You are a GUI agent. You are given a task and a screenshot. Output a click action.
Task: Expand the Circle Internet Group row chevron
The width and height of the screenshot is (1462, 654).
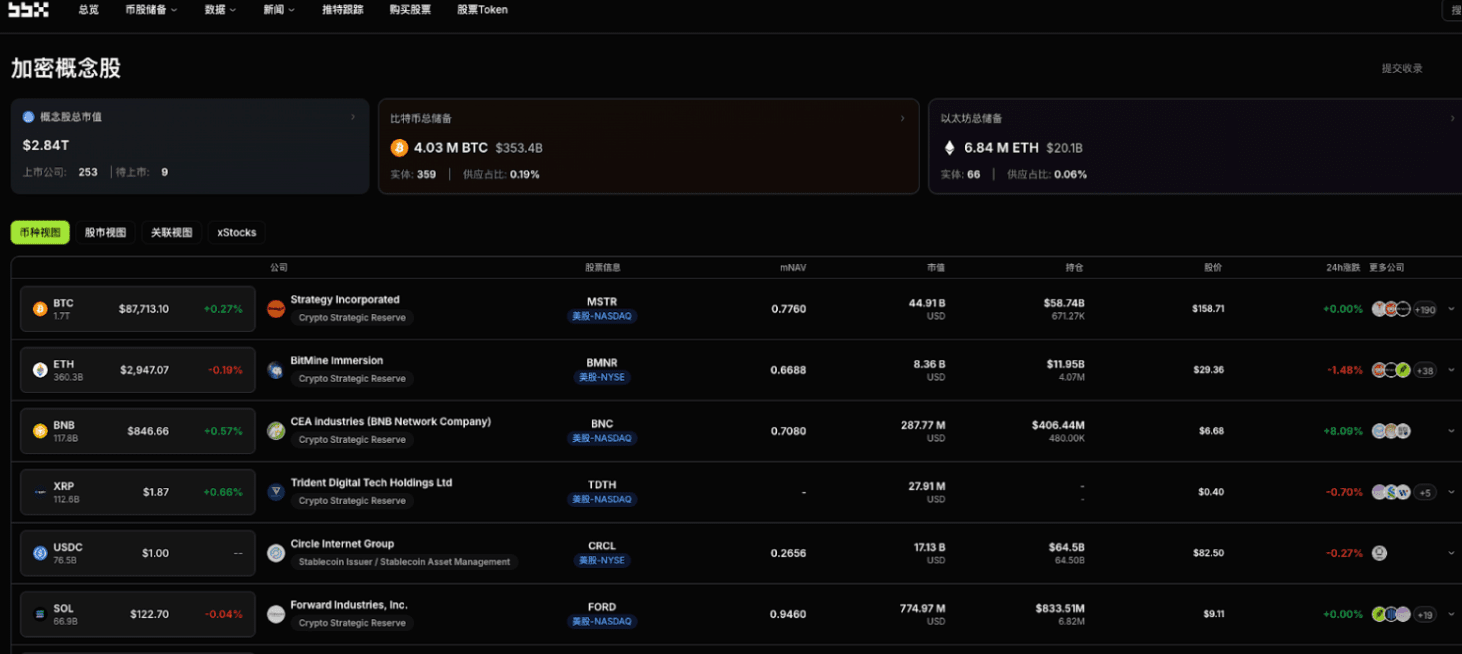pos(1451,553)
